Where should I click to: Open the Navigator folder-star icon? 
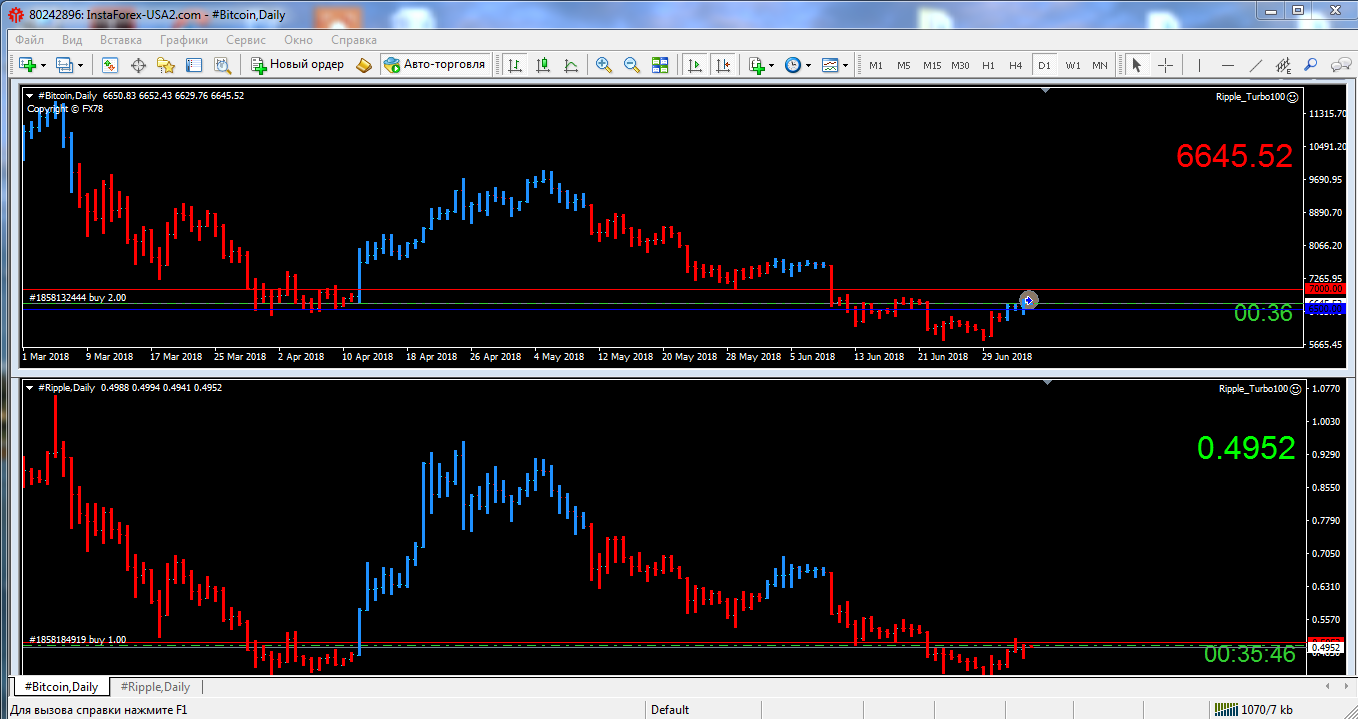(166, 65)
